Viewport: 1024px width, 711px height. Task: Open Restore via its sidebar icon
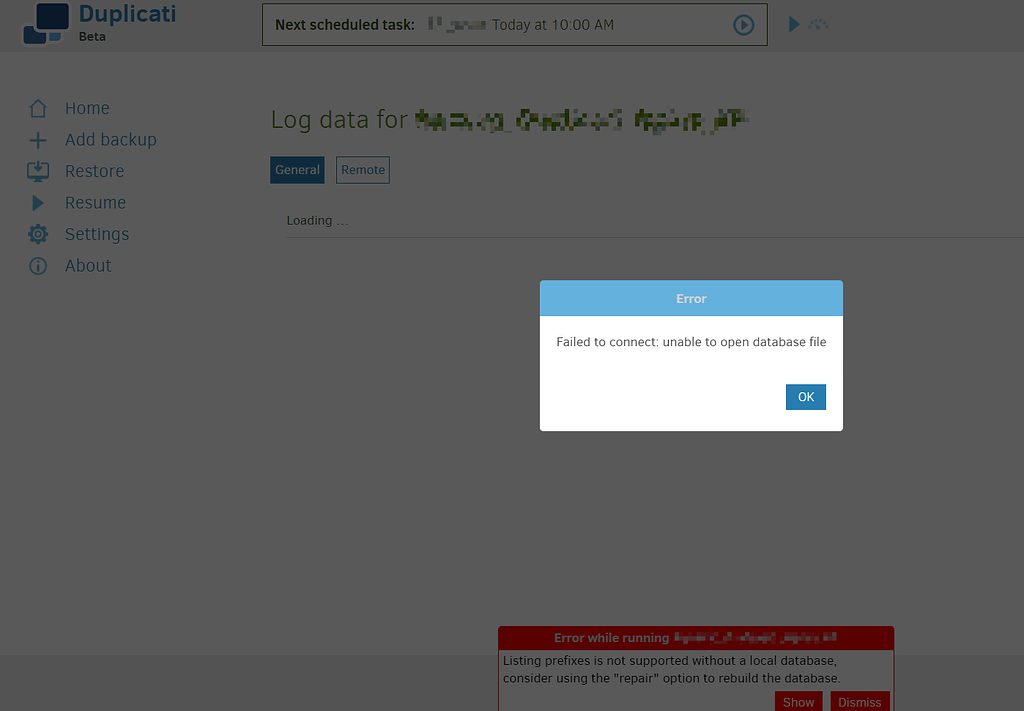point(38,171)
